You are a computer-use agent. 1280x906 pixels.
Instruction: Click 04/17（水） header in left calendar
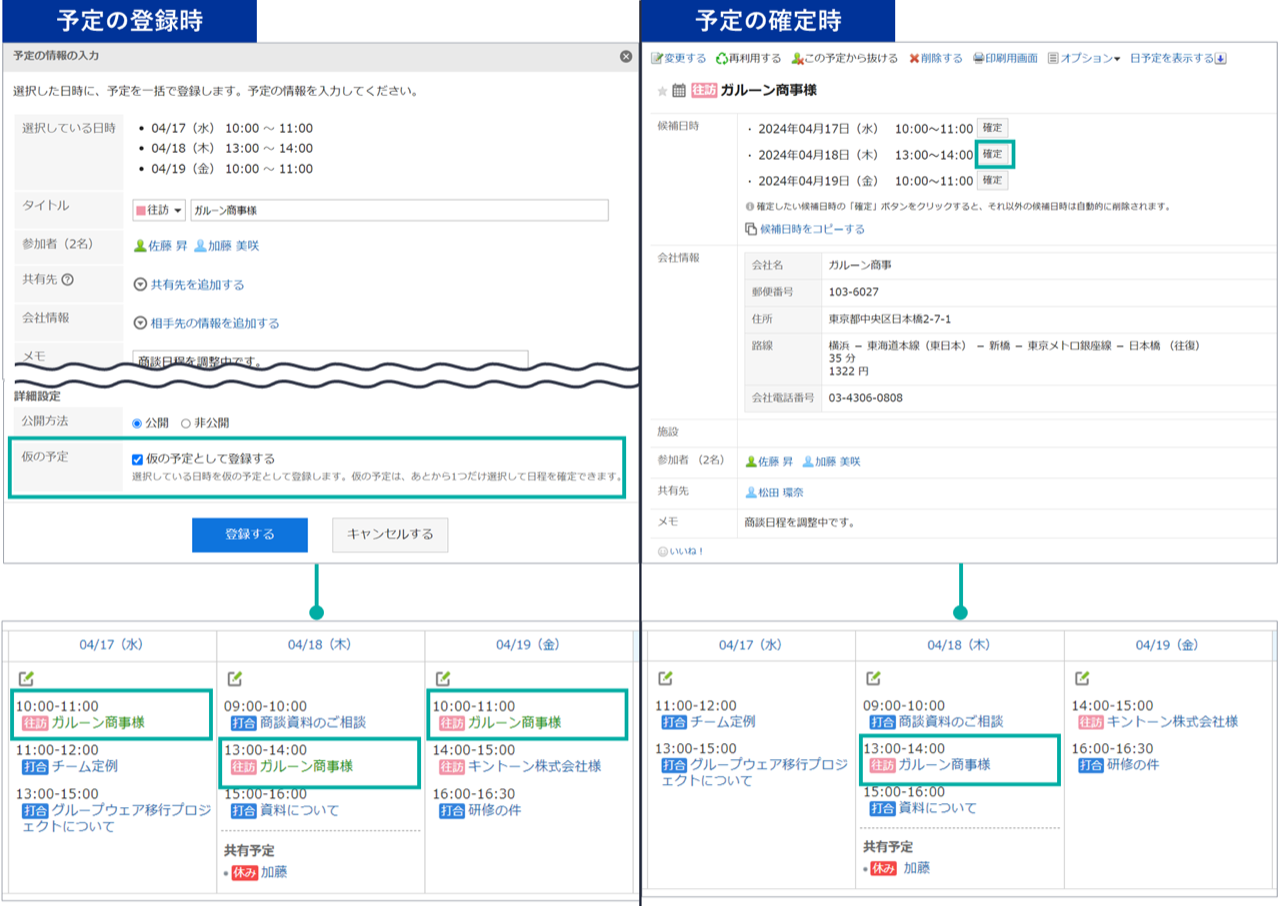[x=111, y=645]
